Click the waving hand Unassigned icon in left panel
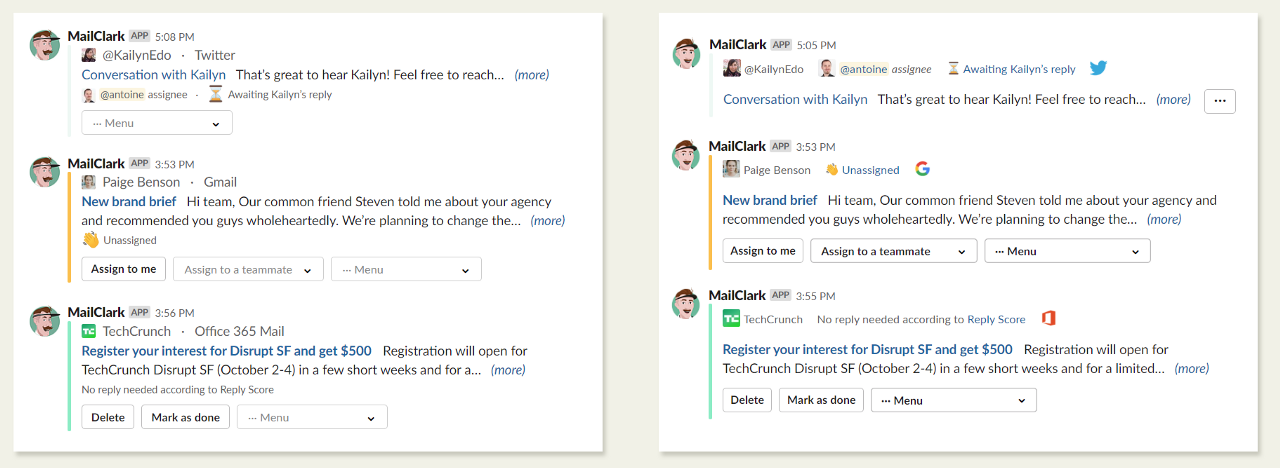Image resolution: width=1280 pixels, height=468 pixels. pyautogui.click(x=90, y=240)
